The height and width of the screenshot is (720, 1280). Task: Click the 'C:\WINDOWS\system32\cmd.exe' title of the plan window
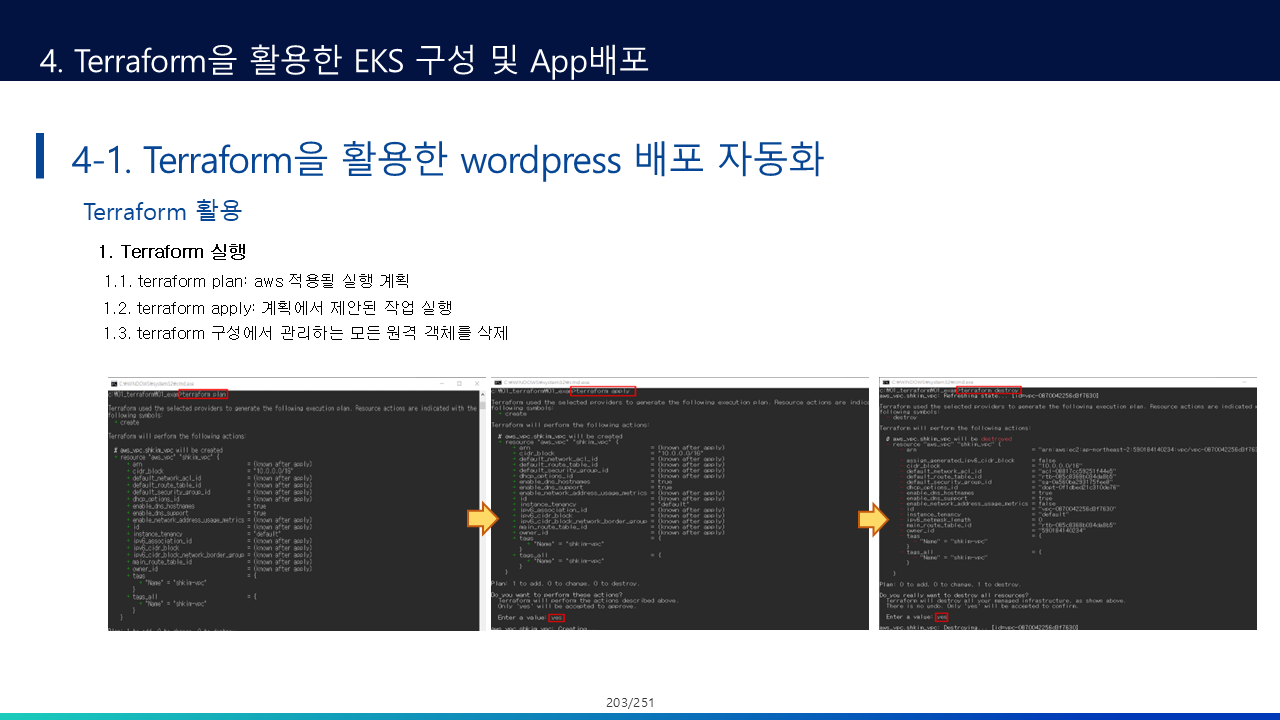click(155, 383)
